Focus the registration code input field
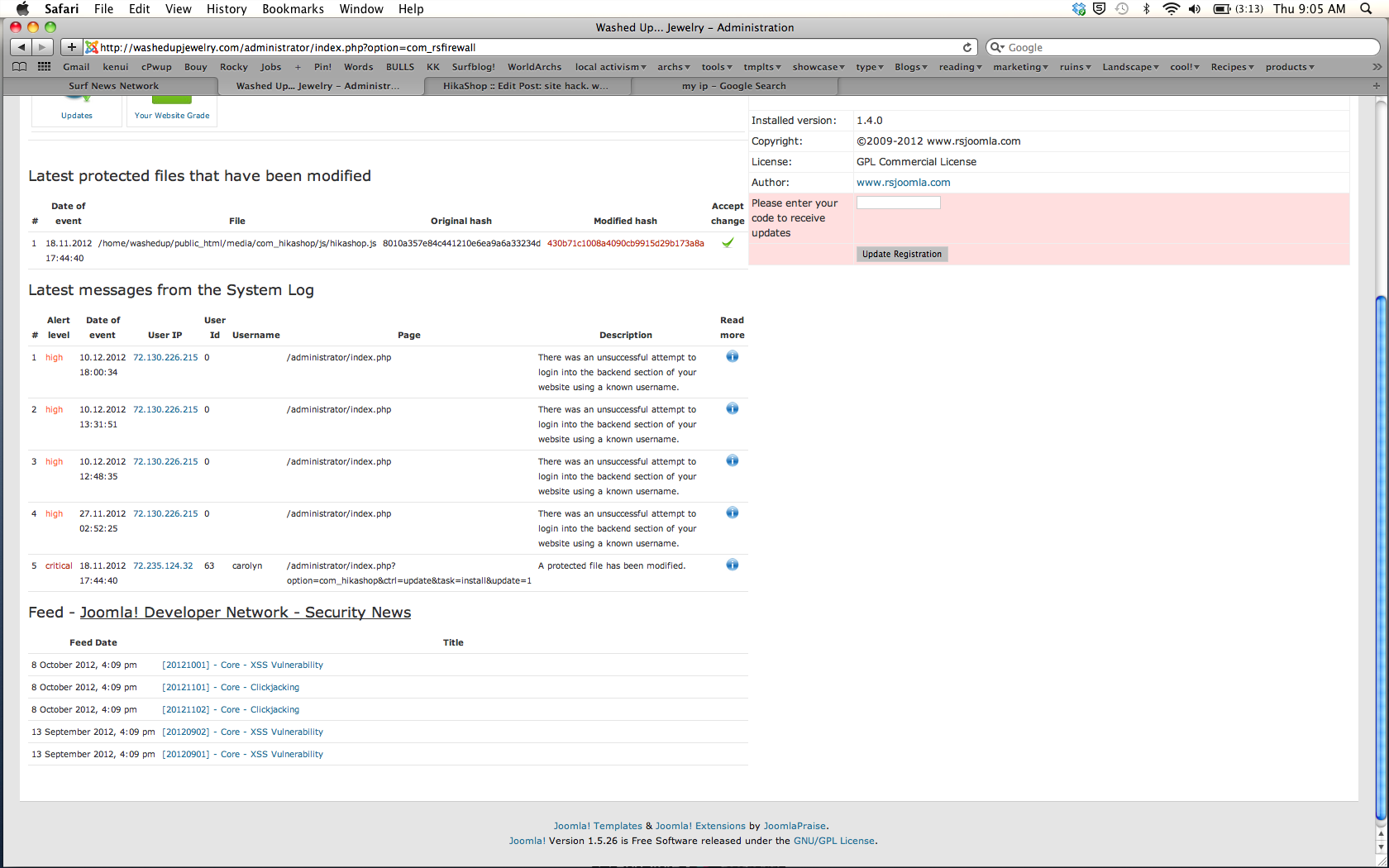Viewport: 1389px width, 868px height. (x=899, y=203)
